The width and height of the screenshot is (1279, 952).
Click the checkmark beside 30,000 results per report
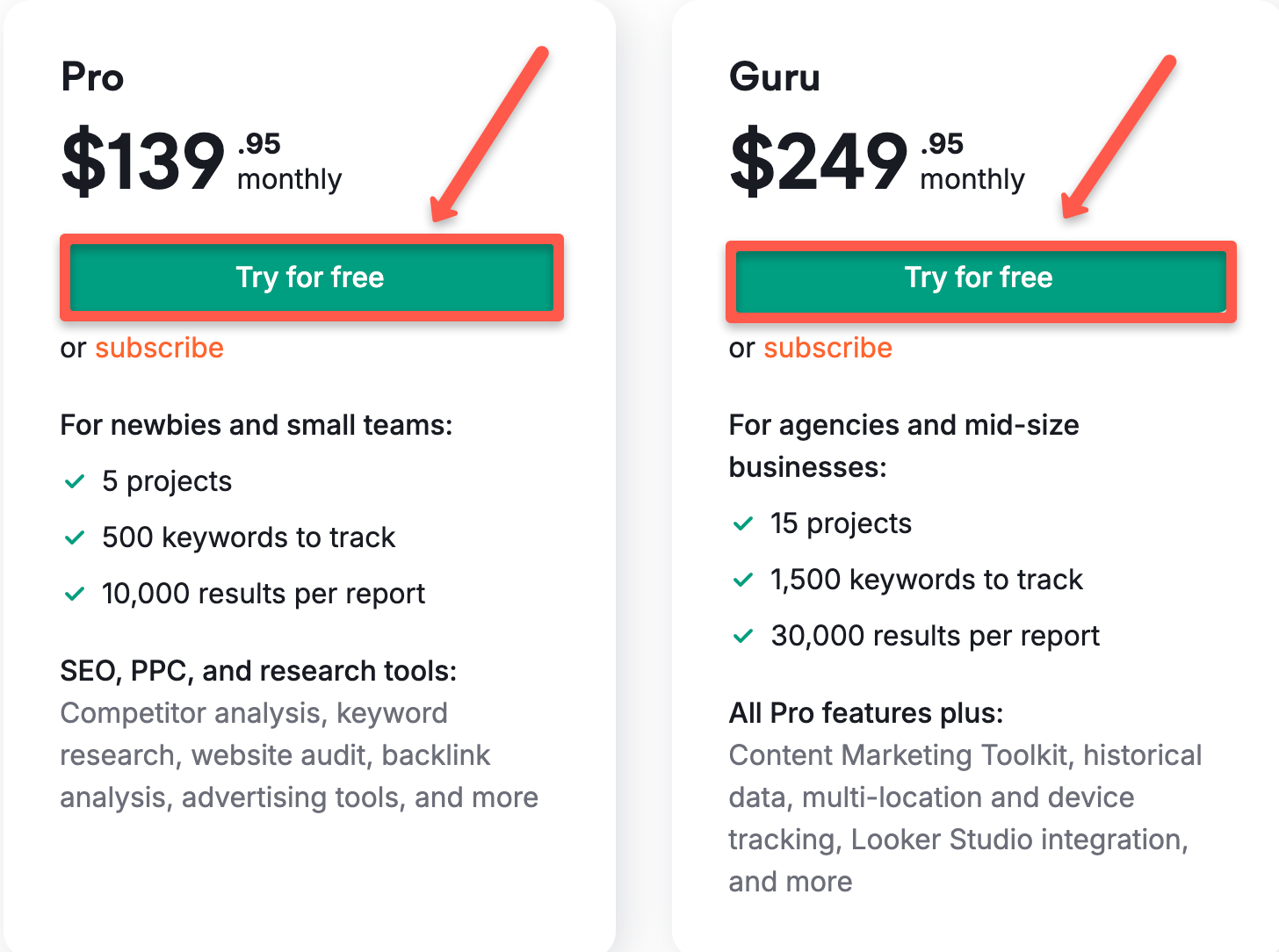pos(742,636)
